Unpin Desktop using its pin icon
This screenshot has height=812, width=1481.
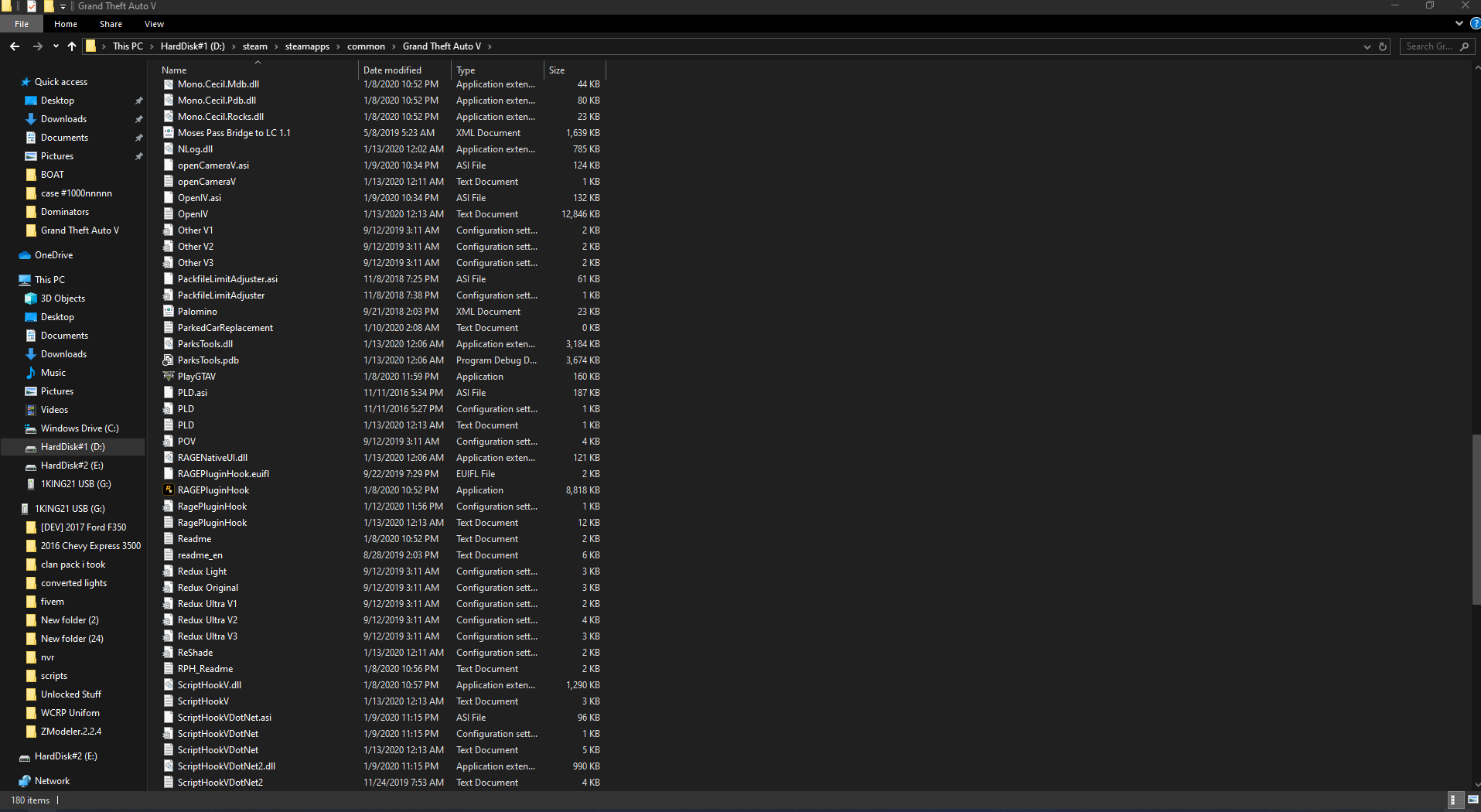(138, 101)
